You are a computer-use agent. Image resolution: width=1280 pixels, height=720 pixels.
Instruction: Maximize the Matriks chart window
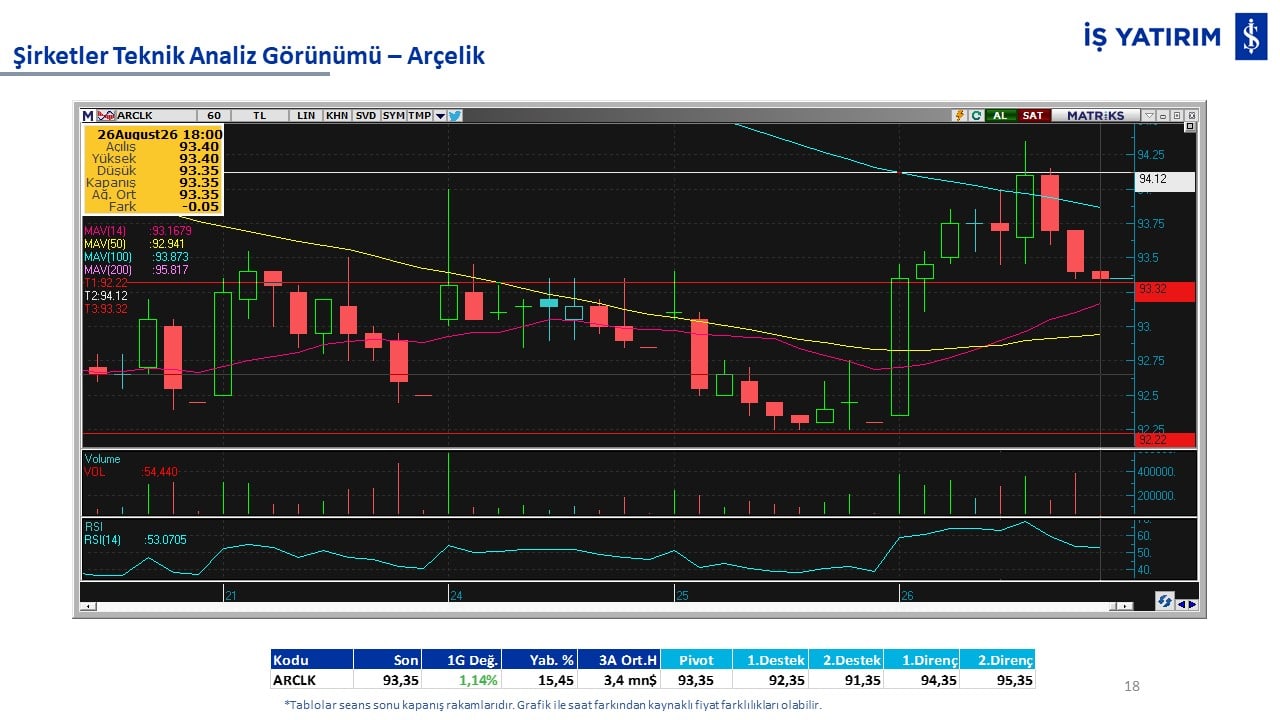coord(1177,115)
